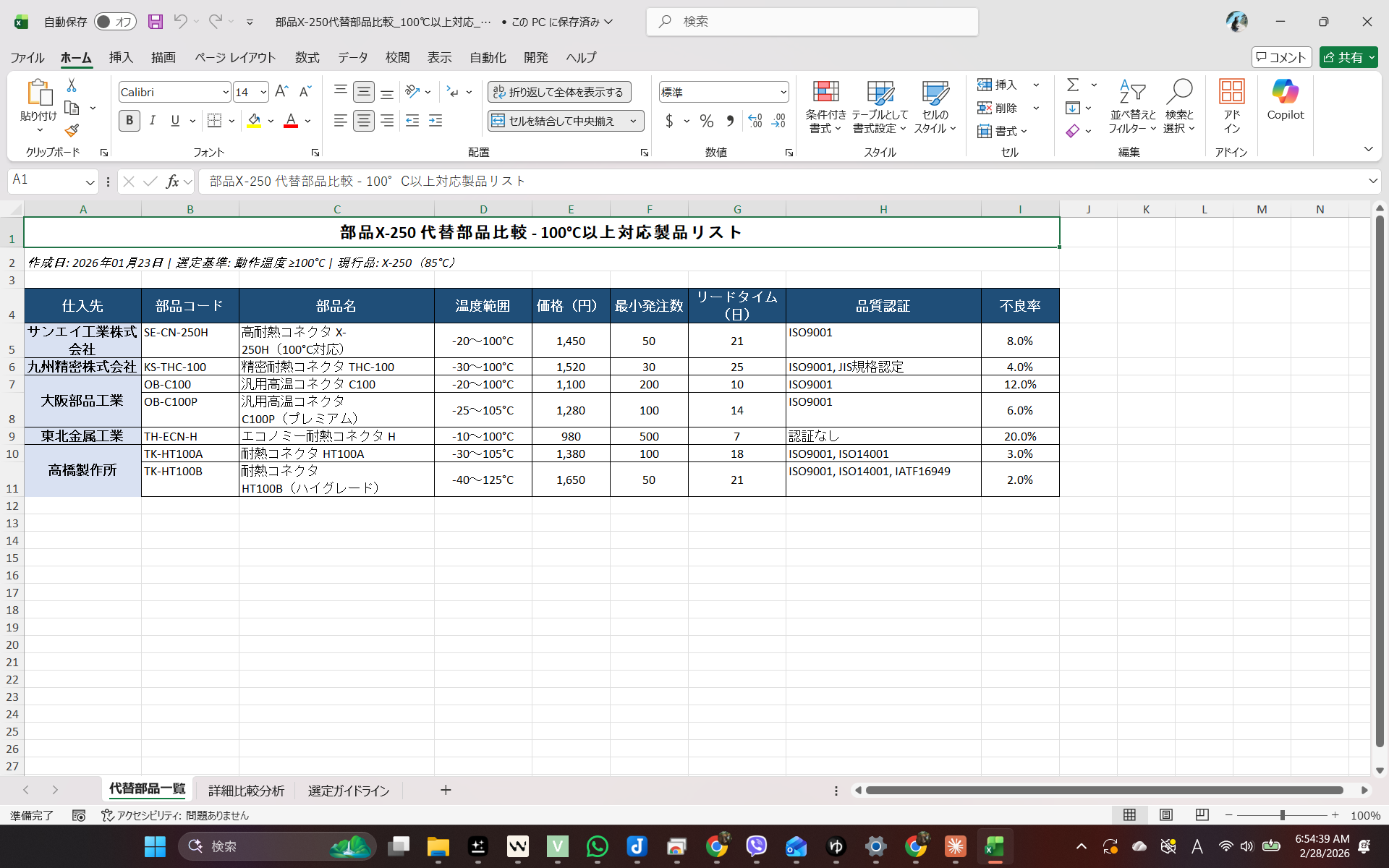Click the formula bar text field
Viewport: 1389px width, 868px height.
coord(781,182)
